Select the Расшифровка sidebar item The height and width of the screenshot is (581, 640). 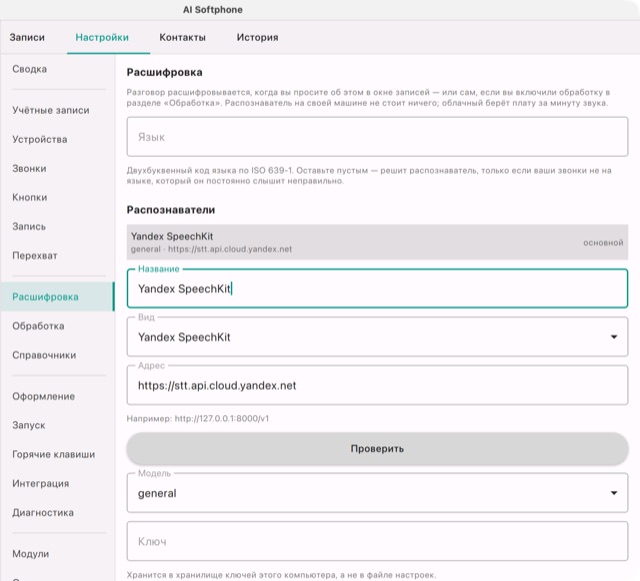coord(57,297)
